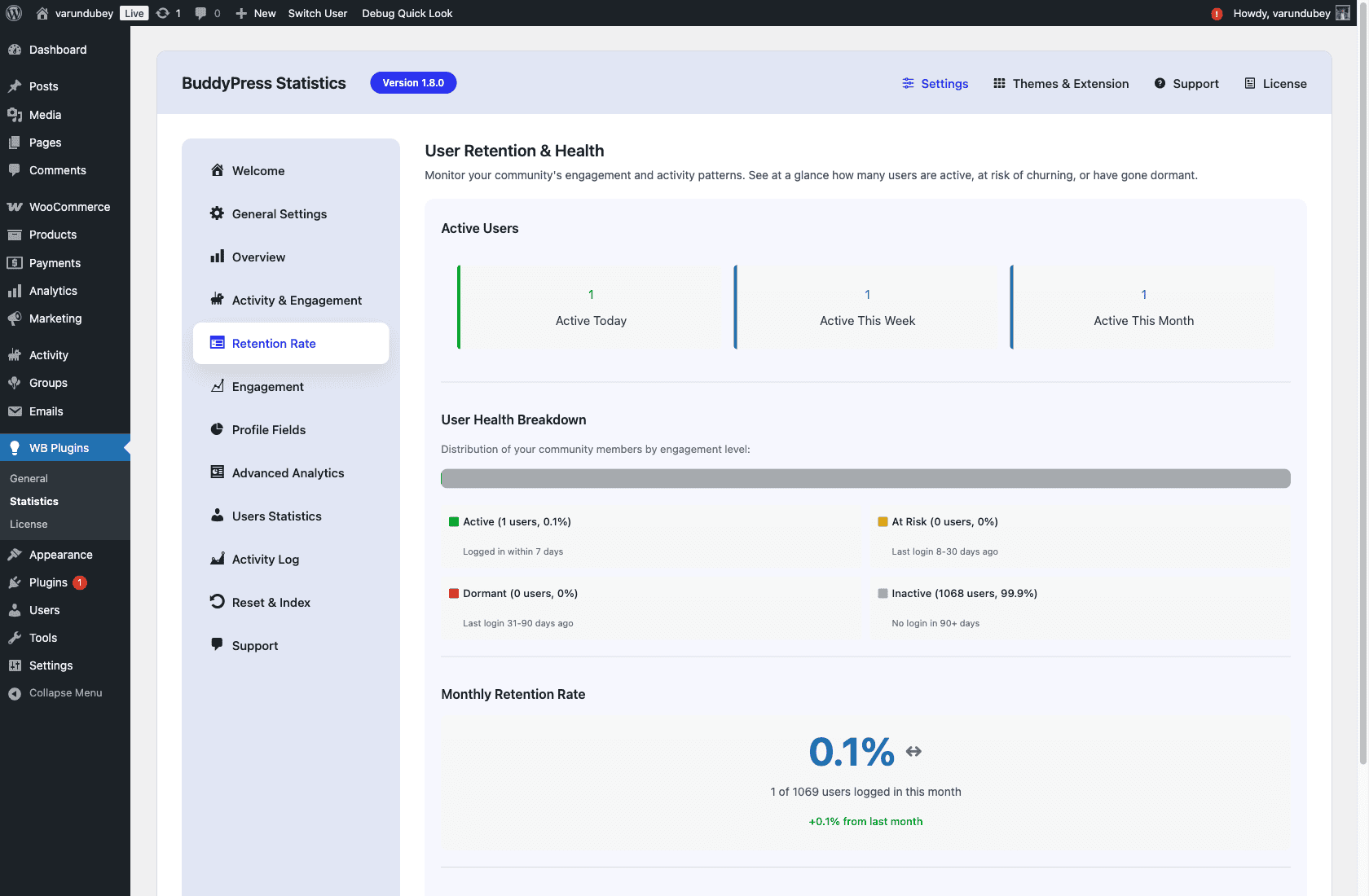Viewport: 1369px width, 896px height.
Task: Open the Advanced Analytics section icon
Action: click(x=217, y=472)
